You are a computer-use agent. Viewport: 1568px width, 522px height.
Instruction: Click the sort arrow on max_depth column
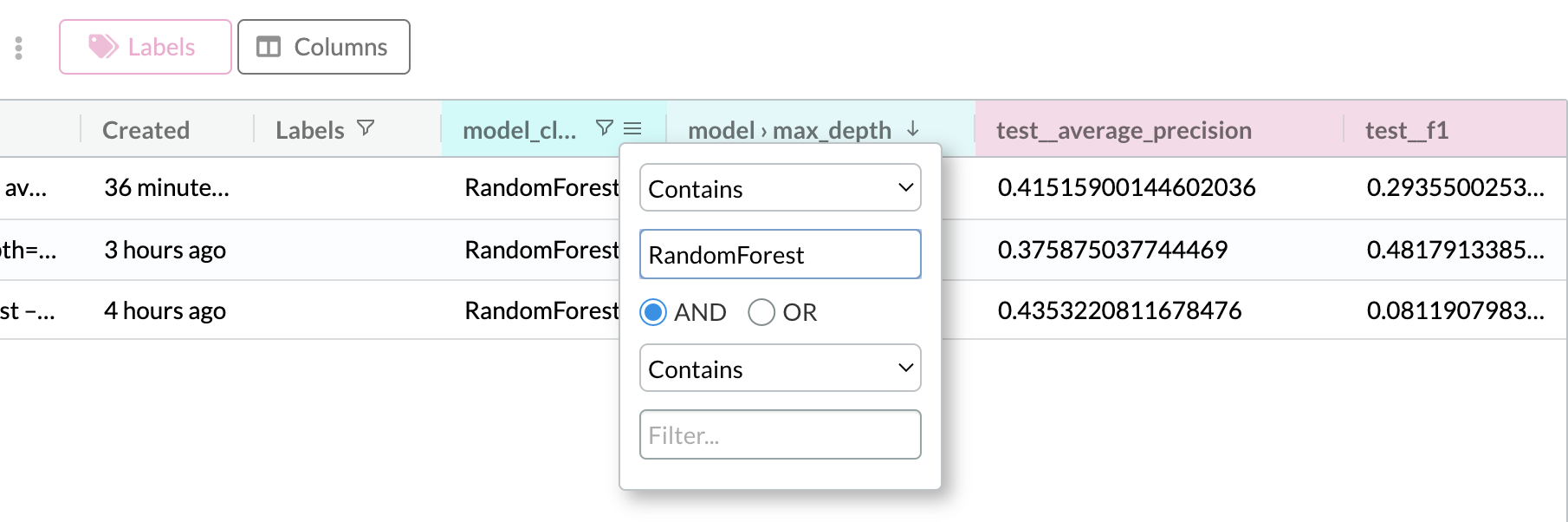click(x=913, y=129)
